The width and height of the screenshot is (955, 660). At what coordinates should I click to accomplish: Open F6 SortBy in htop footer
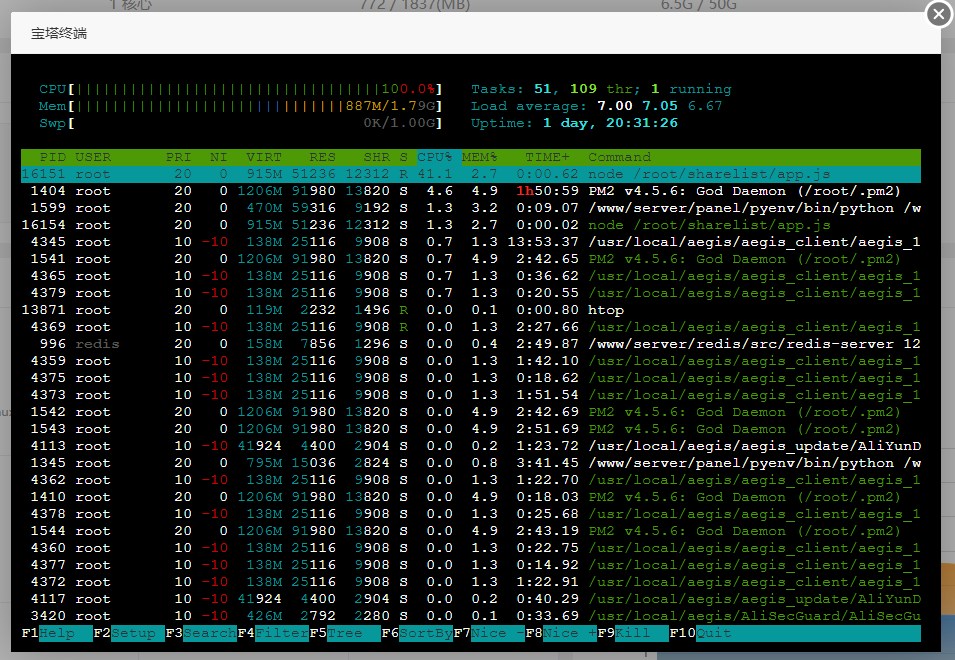(417, 633)
